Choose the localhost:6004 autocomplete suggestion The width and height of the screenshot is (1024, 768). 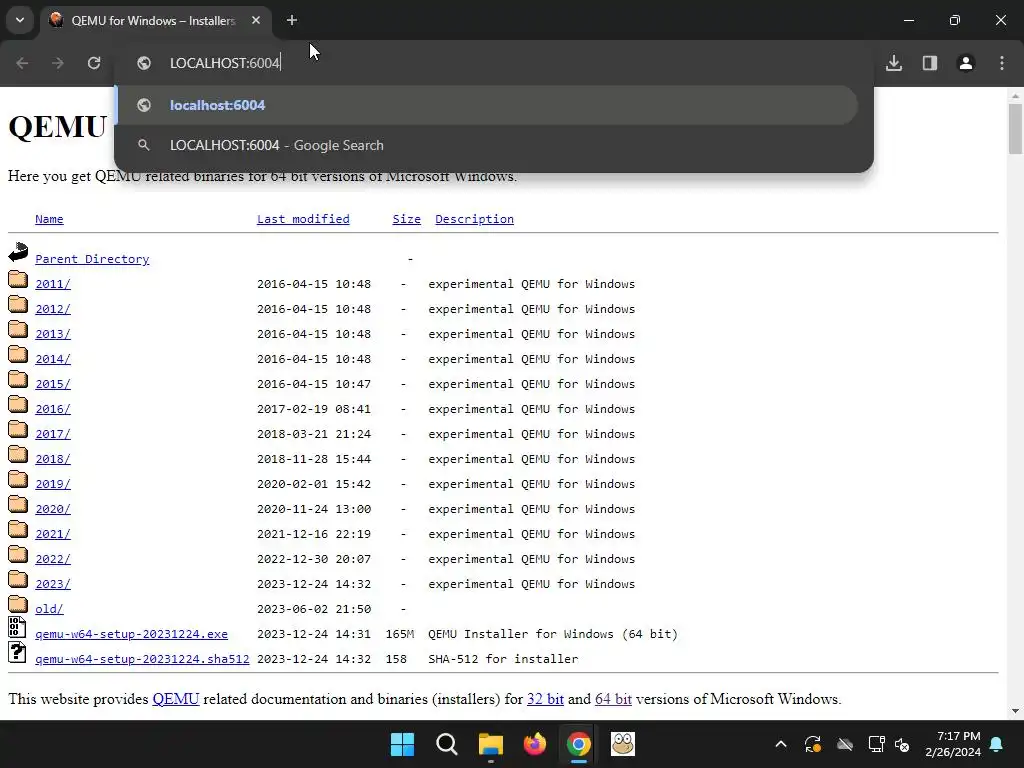coord(487,105)
